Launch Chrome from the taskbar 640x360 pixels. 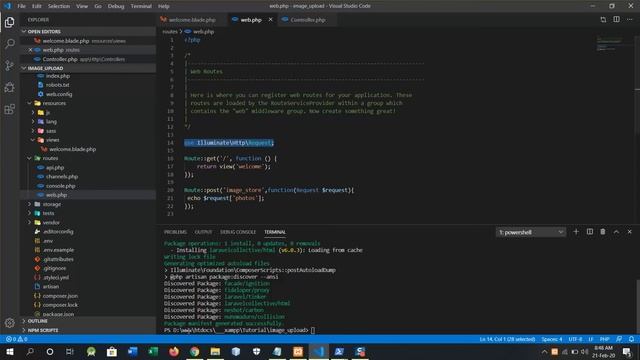(x=194, y=351)
